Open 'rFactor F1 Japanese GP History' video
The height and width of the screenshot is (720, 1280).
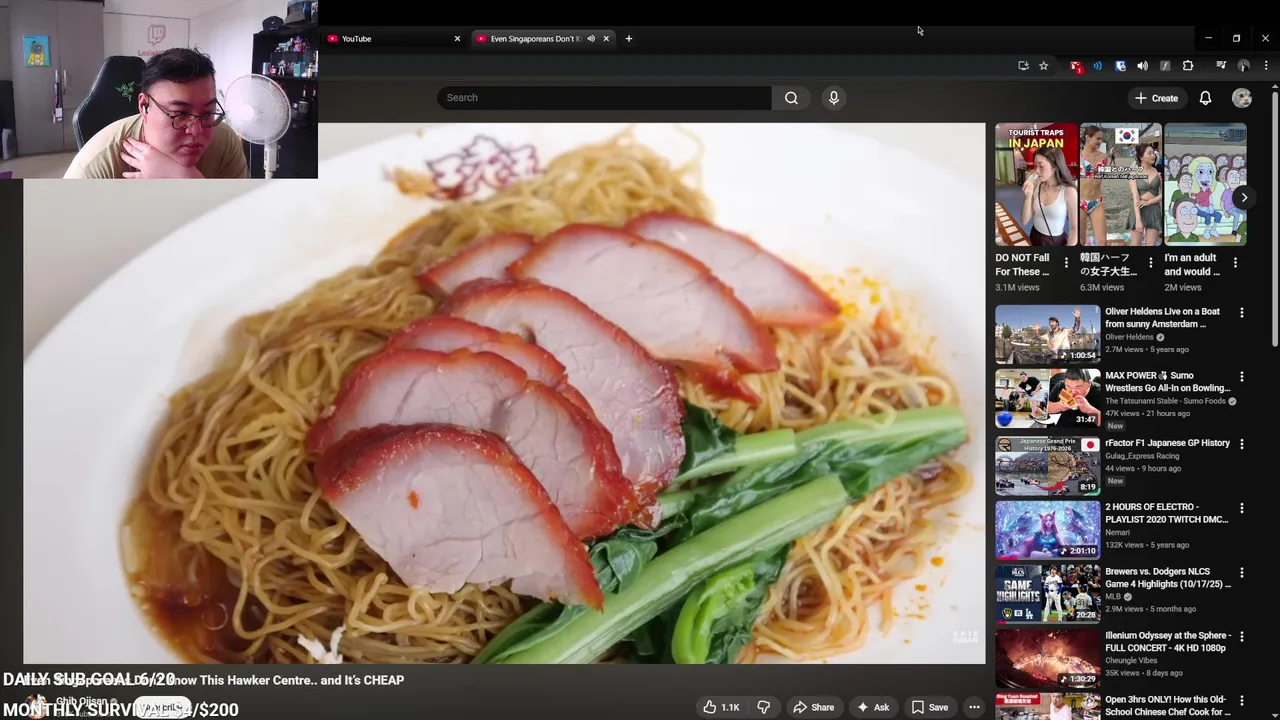point(1167,443)
